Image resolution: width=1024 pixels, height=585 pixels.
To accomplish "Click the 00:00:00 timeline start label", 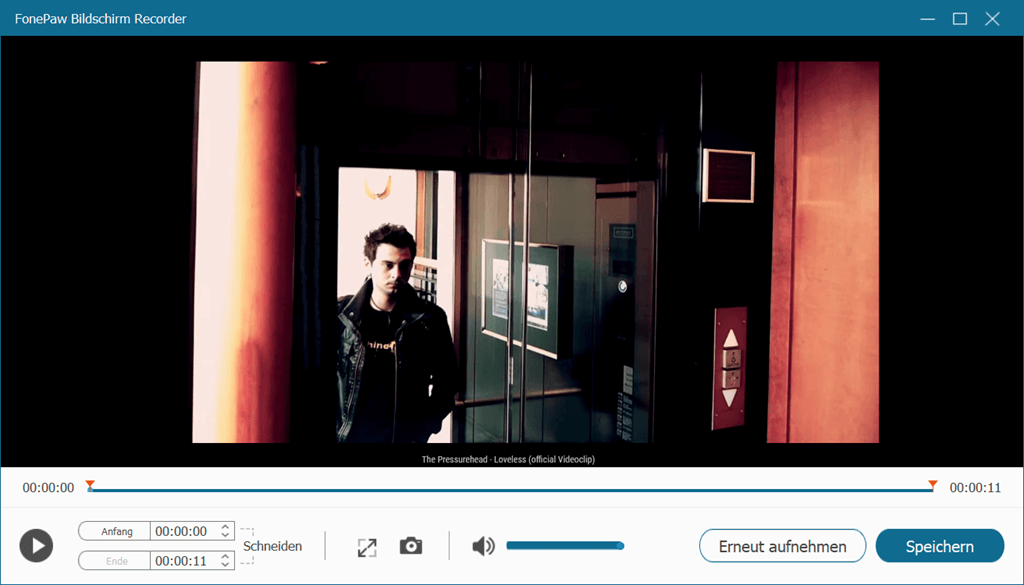I will [48, 488].
